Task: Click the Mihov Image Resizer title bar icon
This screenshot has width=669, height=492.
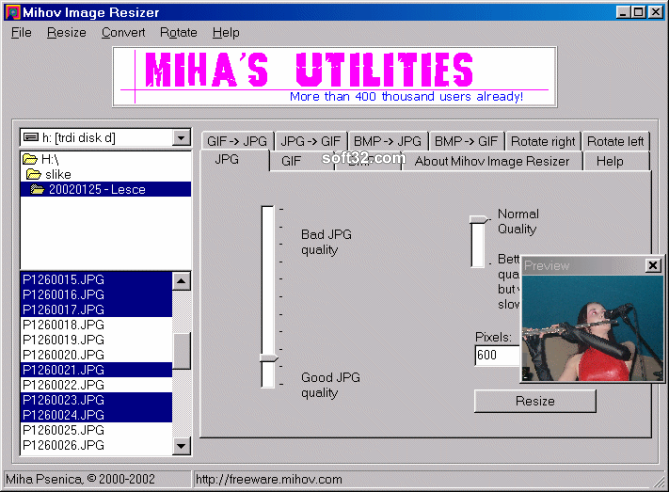Action: click(13, 12)
